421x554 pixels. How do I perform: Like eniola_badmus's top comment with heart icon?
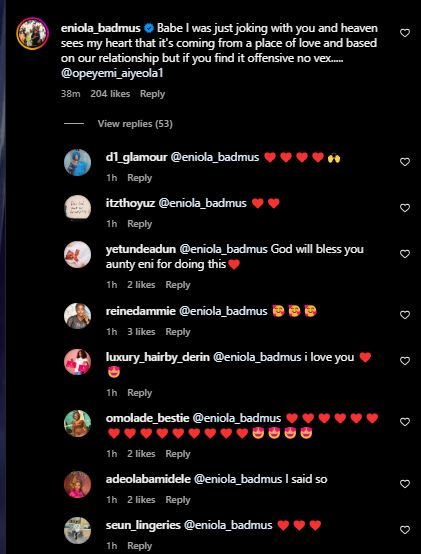pyautogui.click(x=405, y=33)
